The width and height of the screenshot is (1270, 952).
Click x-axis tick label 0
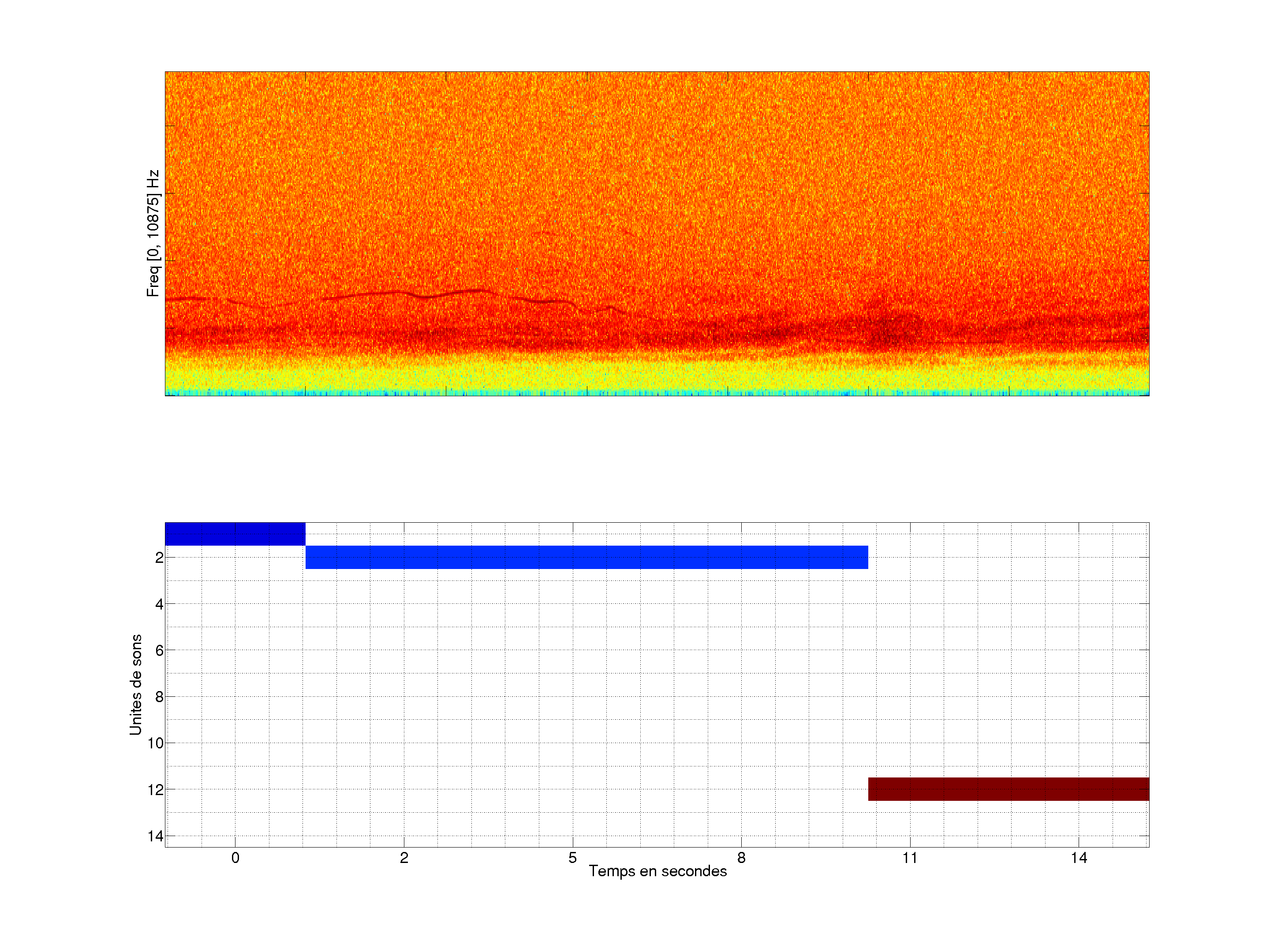(235, 858)
